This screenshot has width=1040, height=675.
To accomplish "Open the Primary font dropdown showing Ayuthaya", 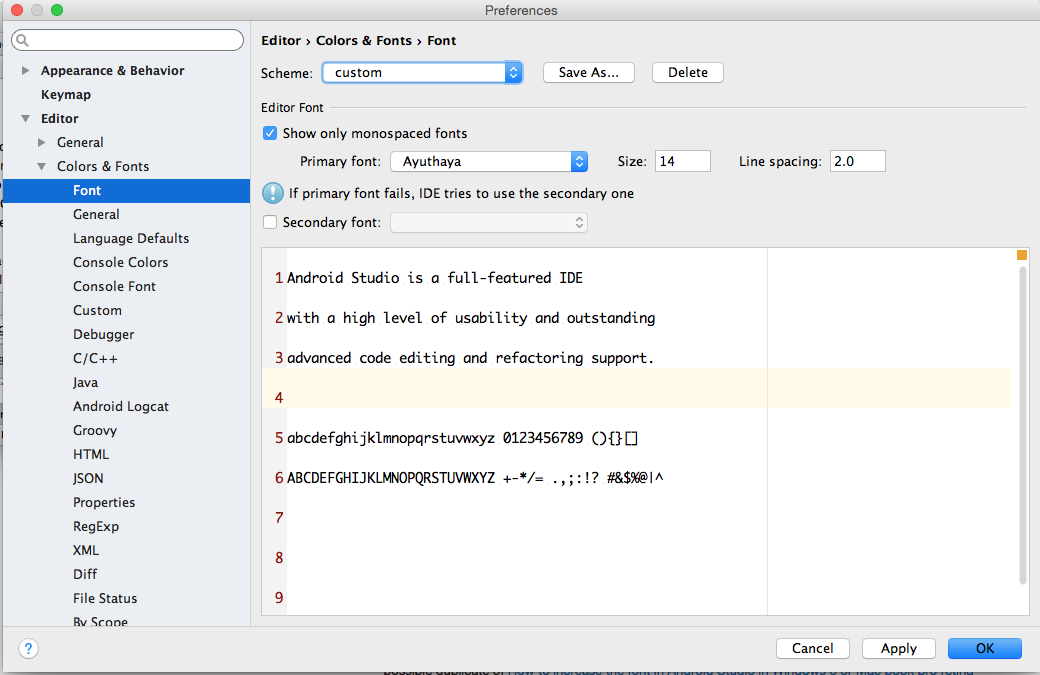I will [x=489, y=161].
